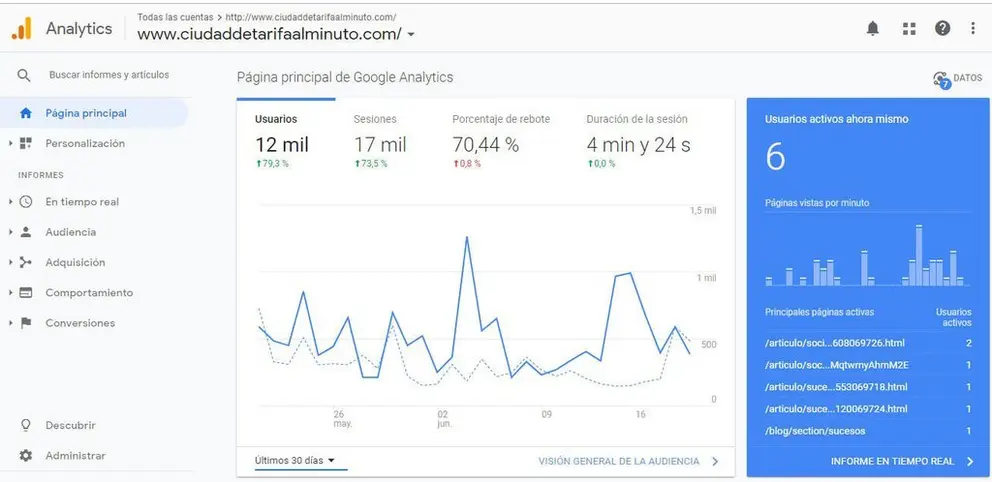
Task: Click the 02 jun. peak on users chart
Action: [467, 237]
